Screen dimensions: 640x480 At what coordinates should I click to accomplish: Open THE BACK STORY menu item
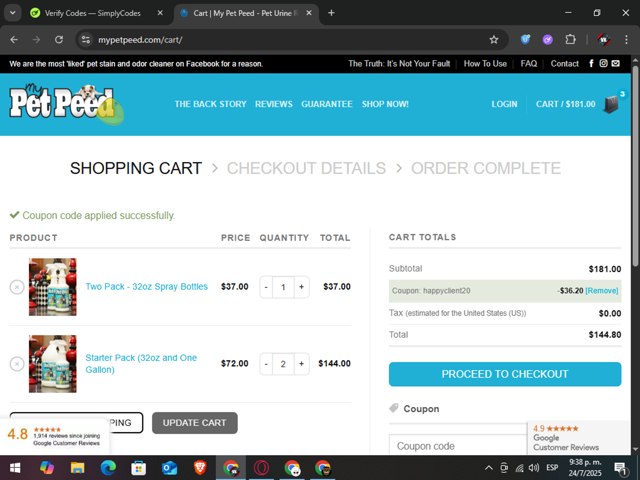click(x=210, y=104)
